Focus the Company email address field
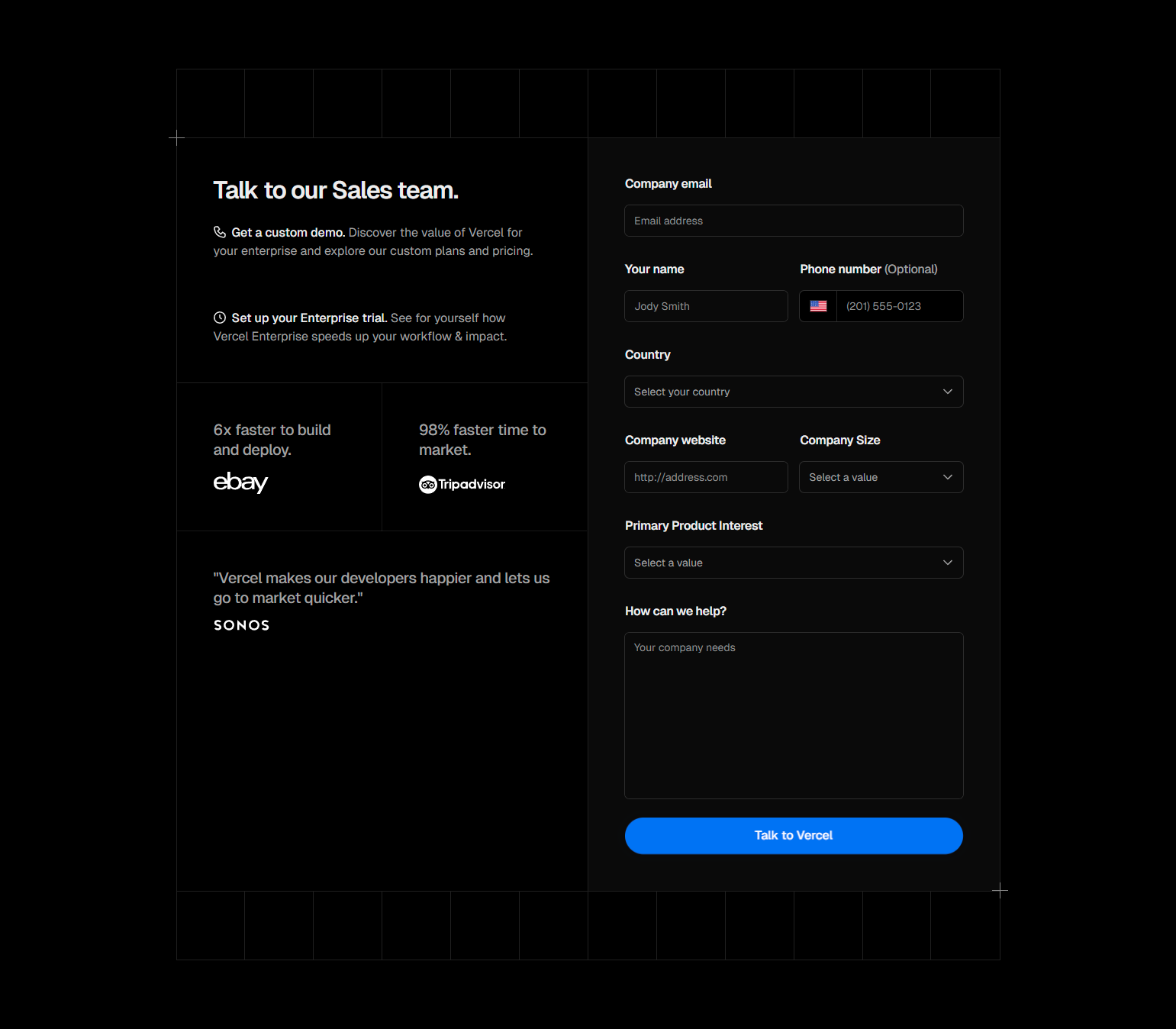The width and height of the screenshot is (1176, 1029). coord(793,221)
